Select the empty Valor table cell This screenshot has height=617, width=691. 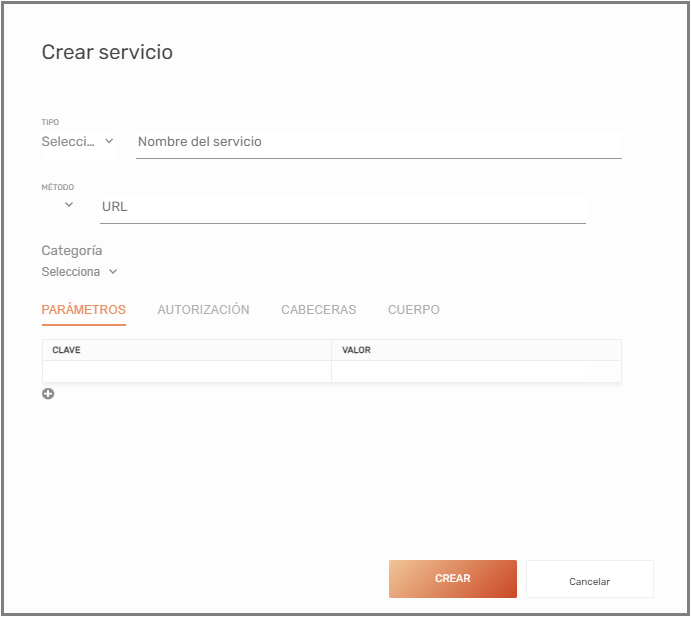[x=476, y=372]
